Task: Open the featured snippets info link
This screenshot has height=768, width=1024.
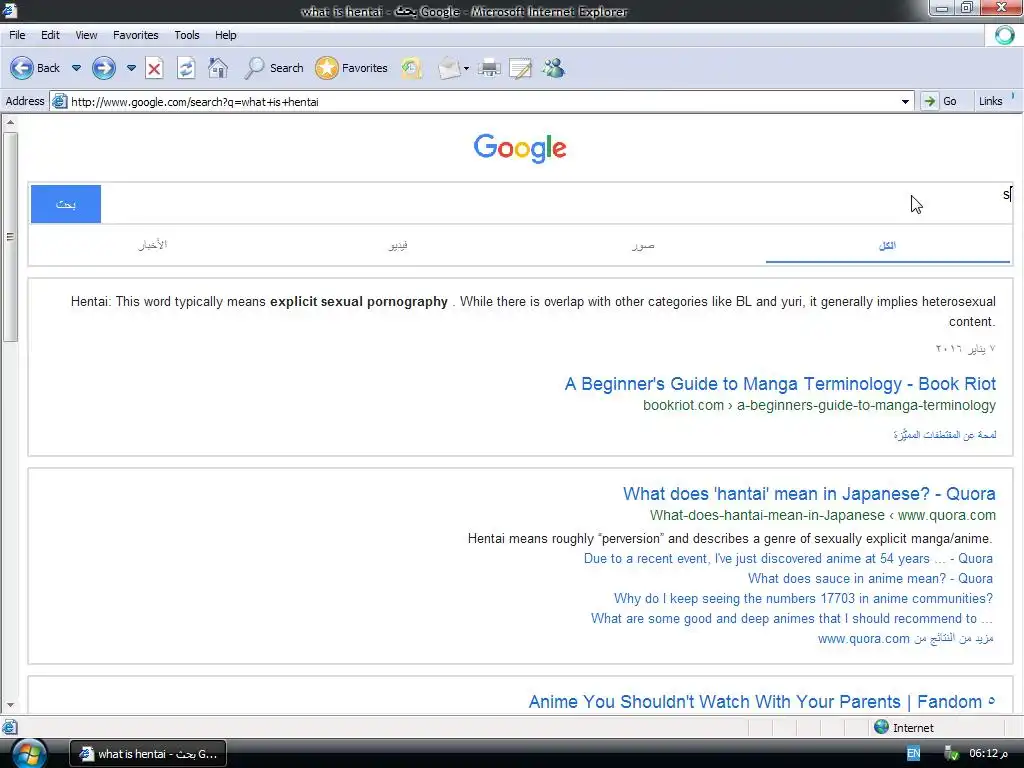Action: 945,435
